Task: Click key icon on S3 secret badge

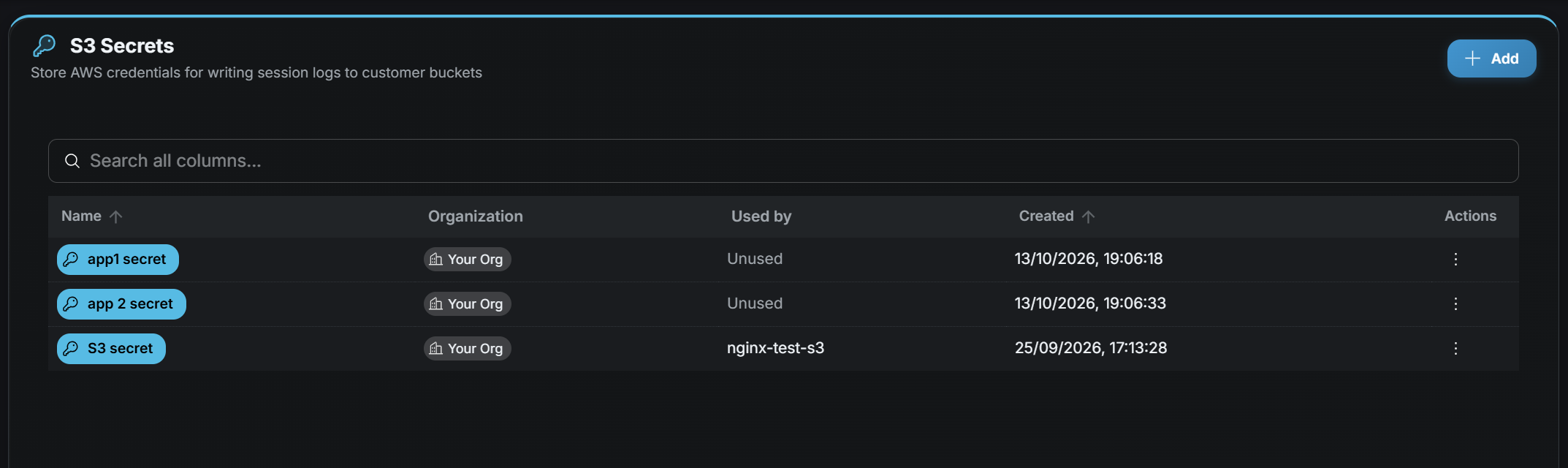Action: point(71,349)
